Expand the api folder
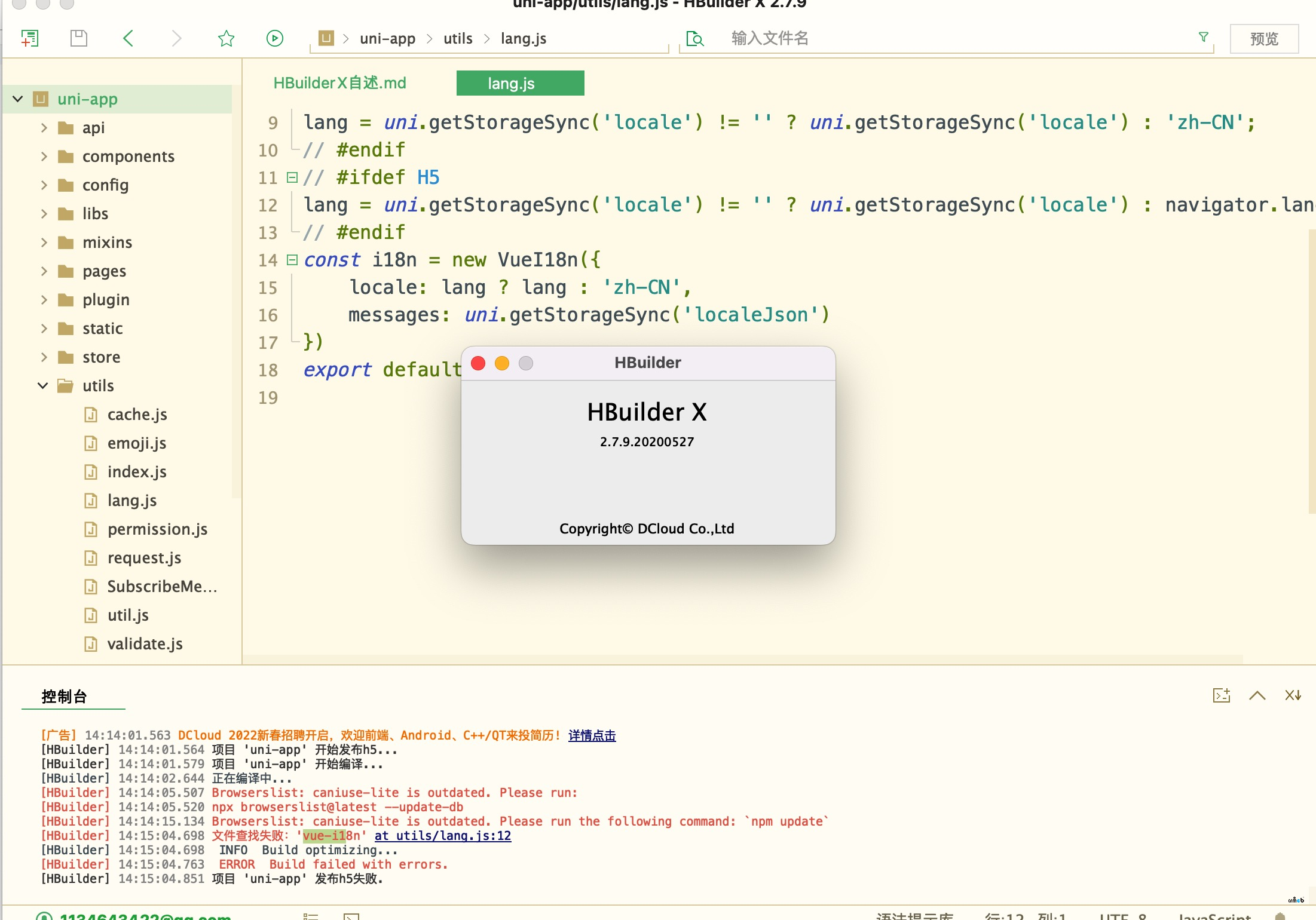This screenshot has height=920, width=1316. tap(44, 127)
